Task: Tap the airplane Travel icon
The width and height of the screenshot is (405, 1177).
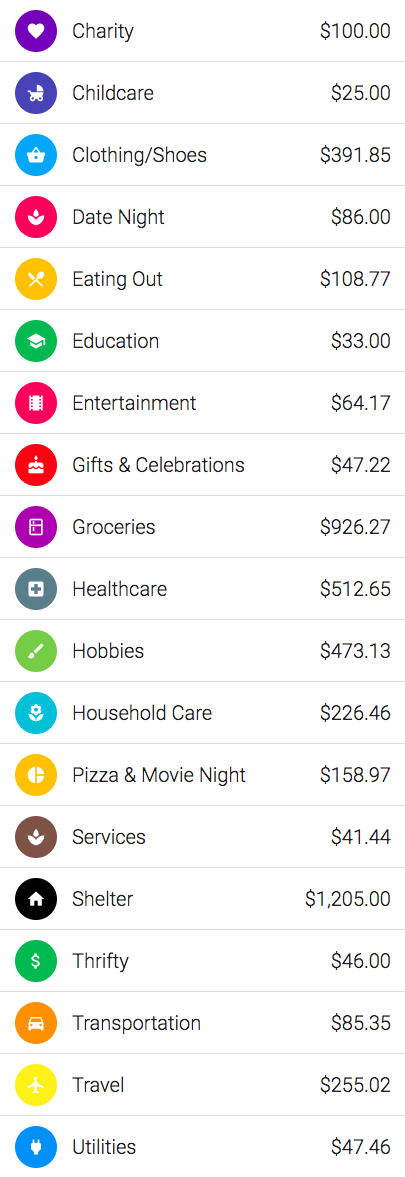Action: [x=36, y=1085]
